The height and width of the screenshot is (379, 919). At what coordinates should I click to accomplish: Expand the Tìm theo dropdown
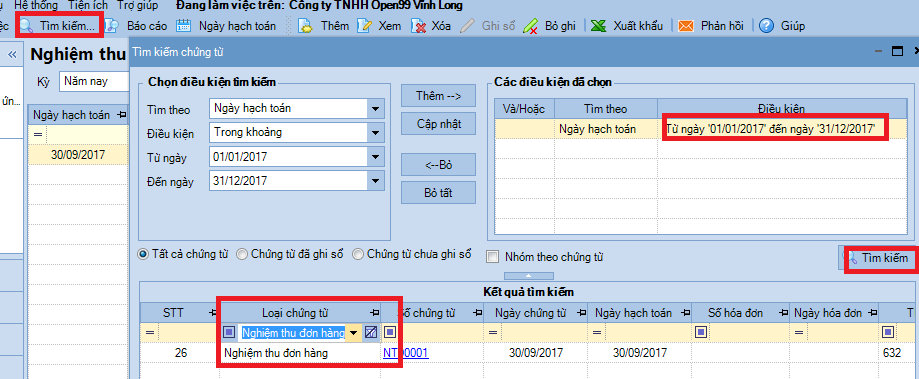coord(375,108)
